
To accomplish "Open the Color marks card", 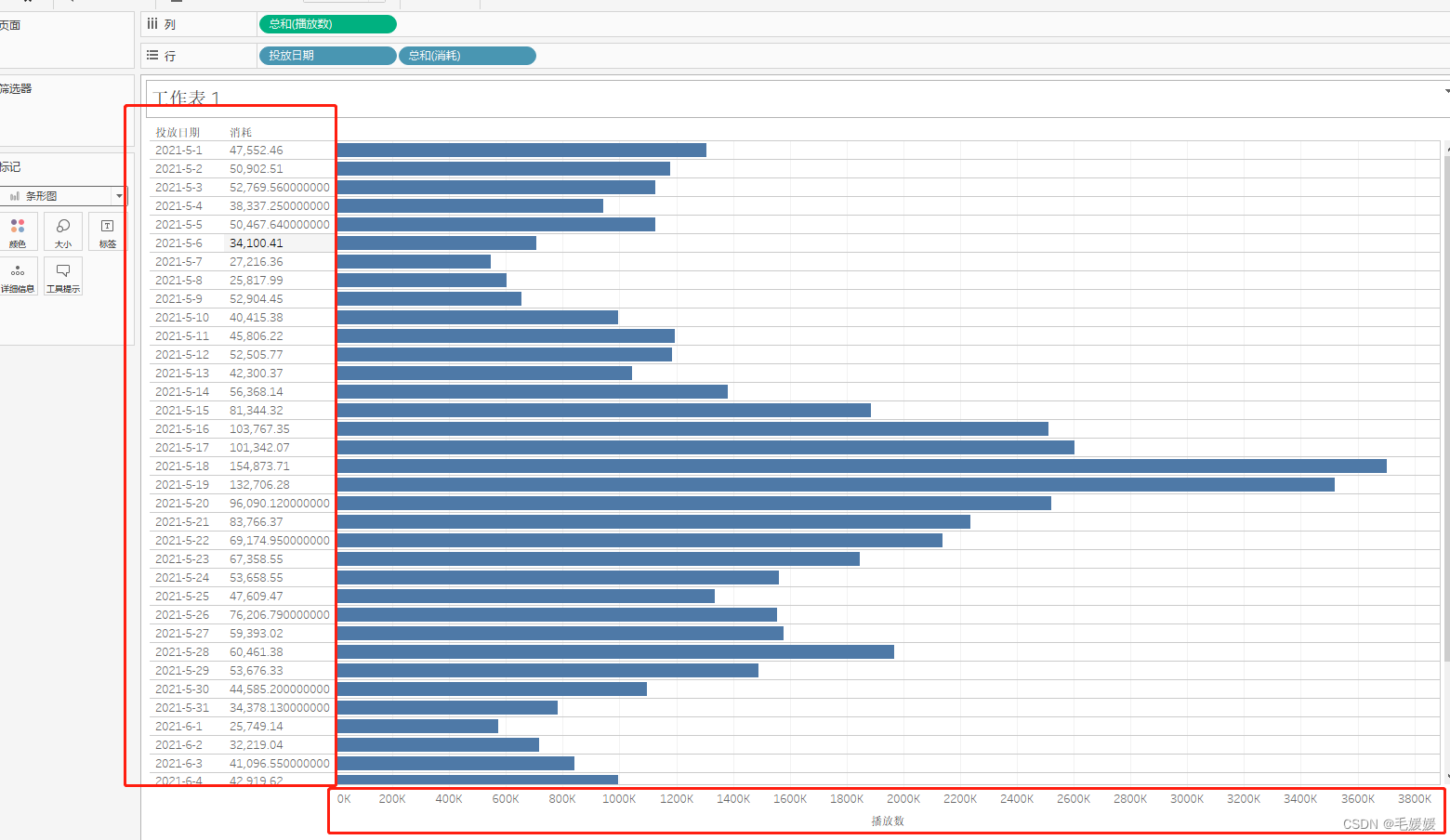I will coord(18,231).
